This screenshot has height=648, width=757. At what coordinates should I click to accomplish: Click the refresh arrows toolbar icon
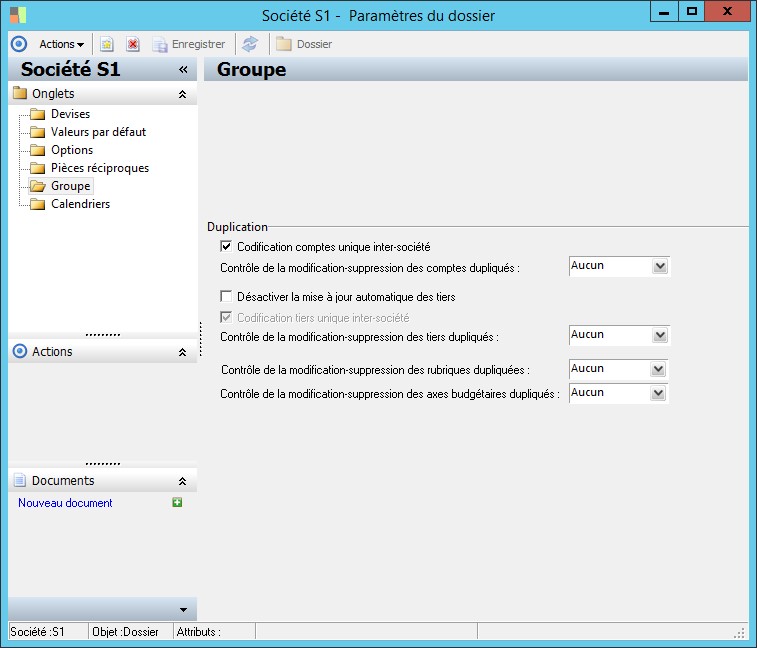point(250,44)
